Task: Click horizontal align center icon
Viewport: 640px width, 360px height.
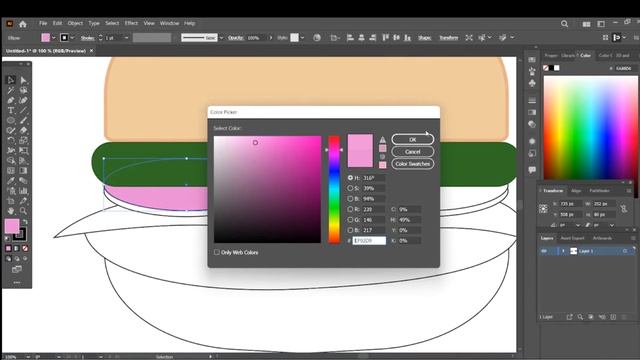Action: click(361, 38)
